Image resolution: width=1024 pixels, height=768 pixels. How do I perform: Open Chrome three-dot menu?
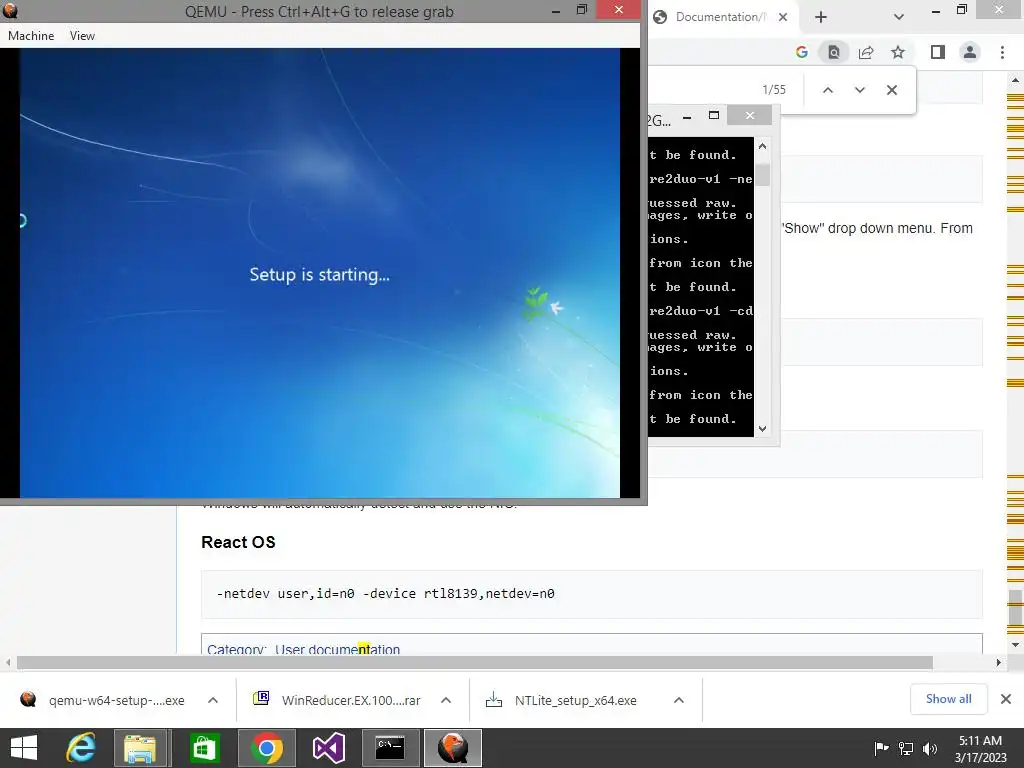(1002, 52)
